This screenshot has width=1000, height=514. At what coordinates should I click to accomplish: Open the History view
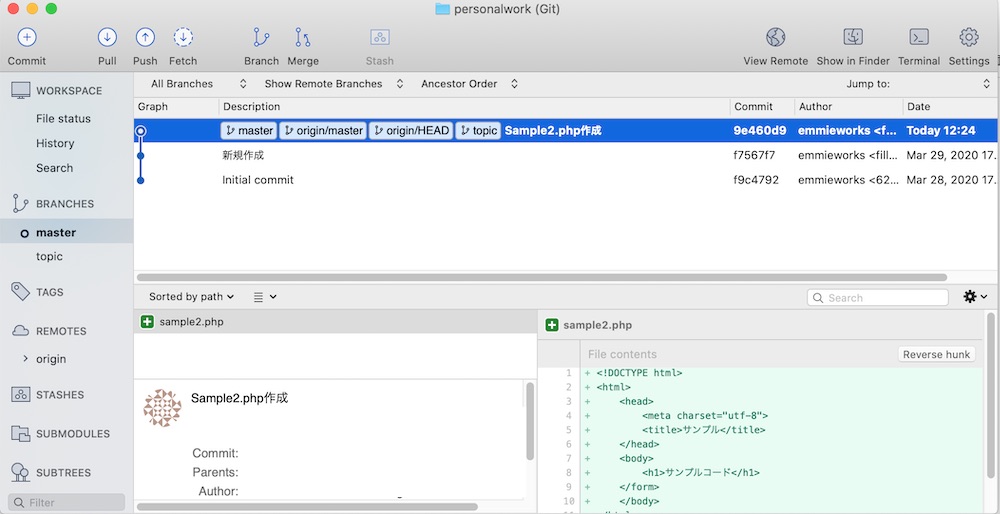tap(55, 143)
